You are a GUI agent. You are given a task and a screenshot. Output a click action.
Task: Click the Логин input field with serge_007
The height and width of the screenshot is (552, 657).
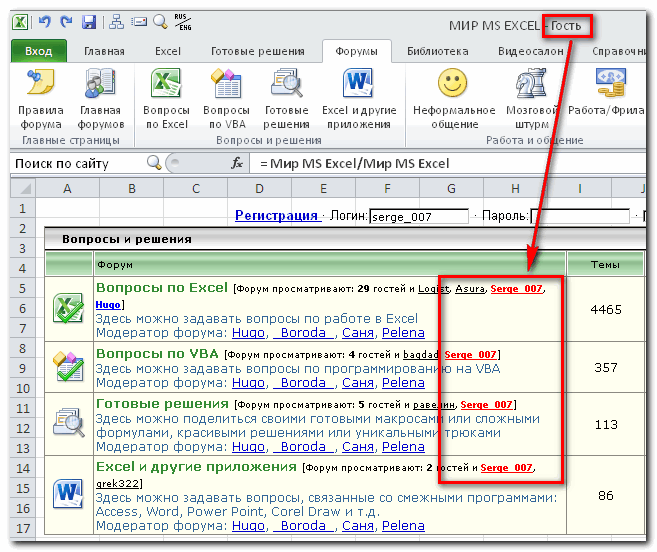click(x=419, y=216)
